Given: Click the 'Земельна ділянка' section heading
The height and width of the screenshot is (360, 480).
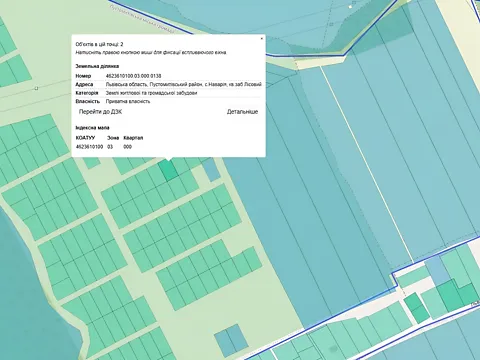Looking at the screenshot, I should pyautogui.click(x=97, y=66).
